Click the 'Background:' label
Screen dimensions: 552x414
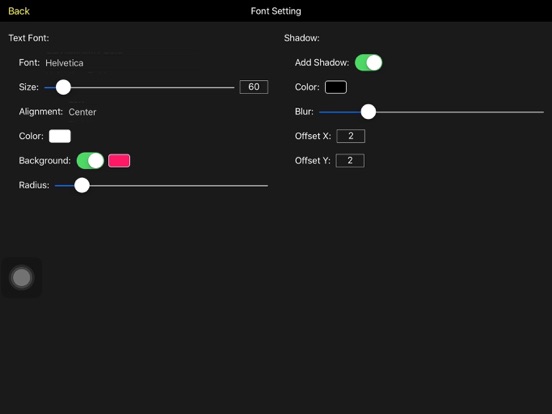(45, 161)
